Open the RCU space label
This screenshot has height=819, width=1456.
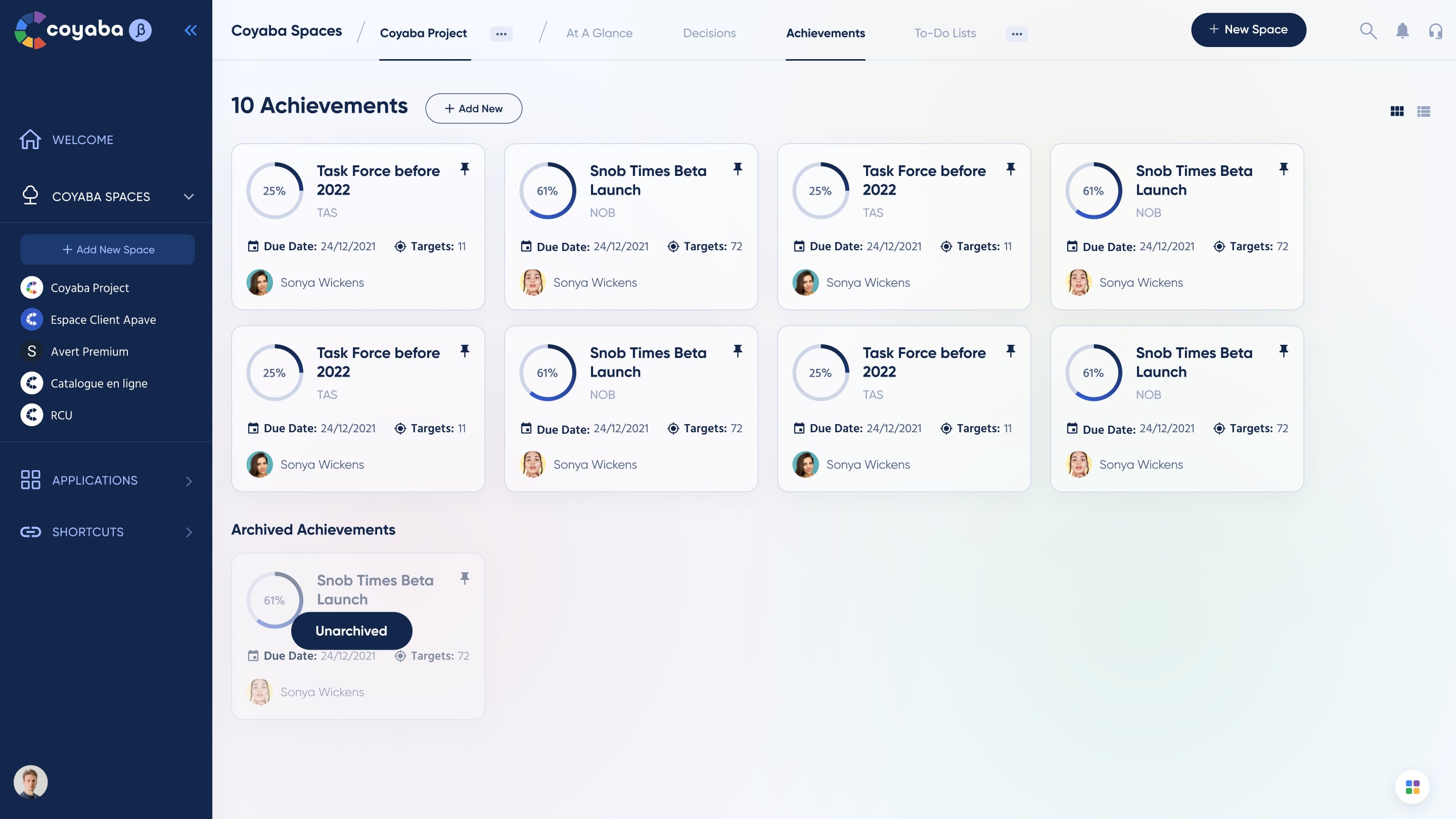[61, 415]
